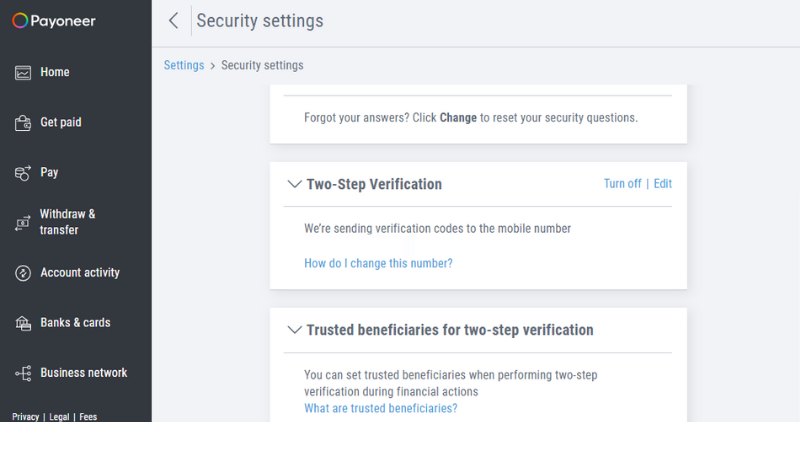The height and width of the screenshot is (450, 800).
Task: Open Home via its sidebar icon
Action: [x=23, y=72]
